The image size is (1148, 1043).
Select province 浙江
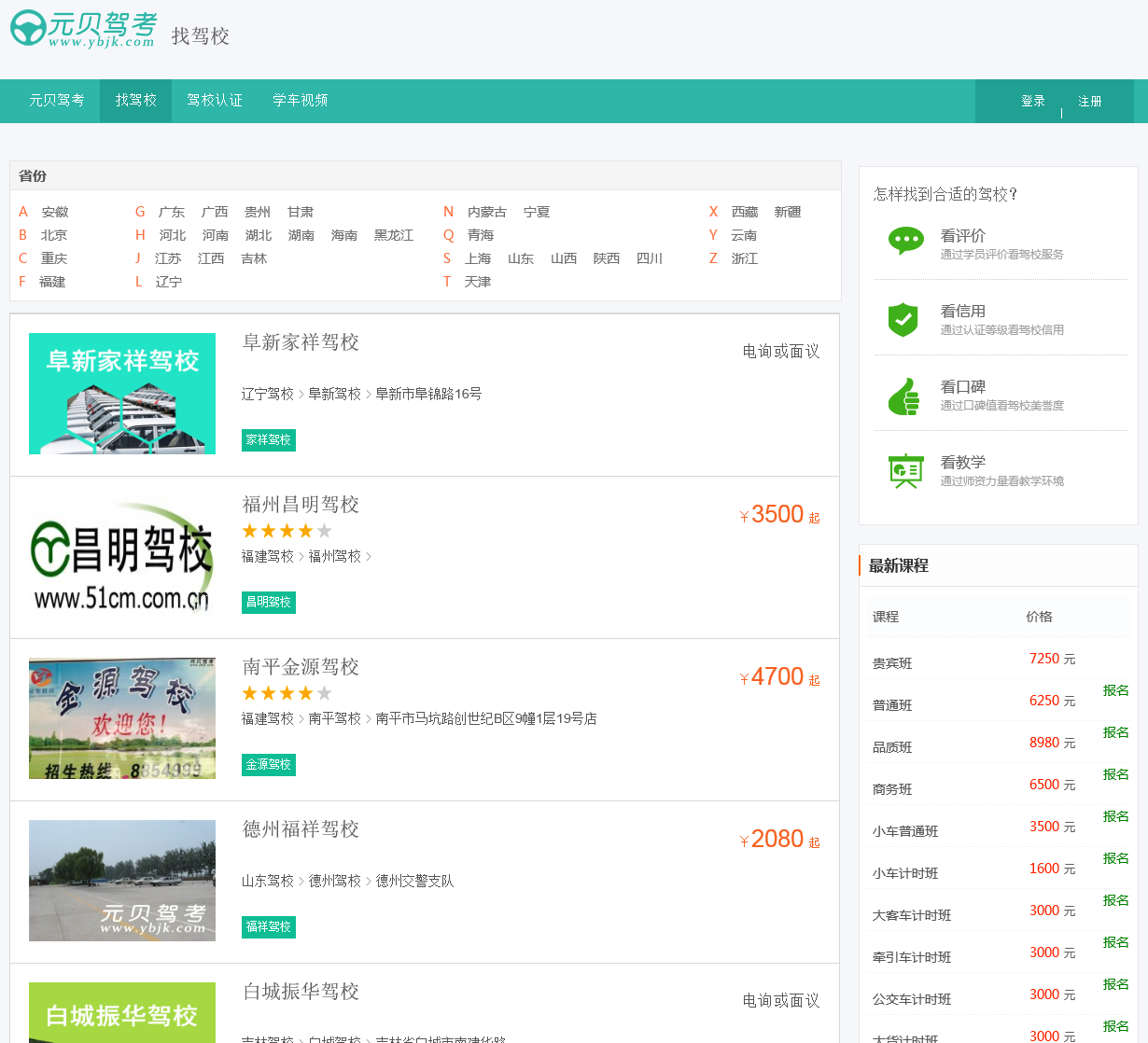tap(745, 258)
